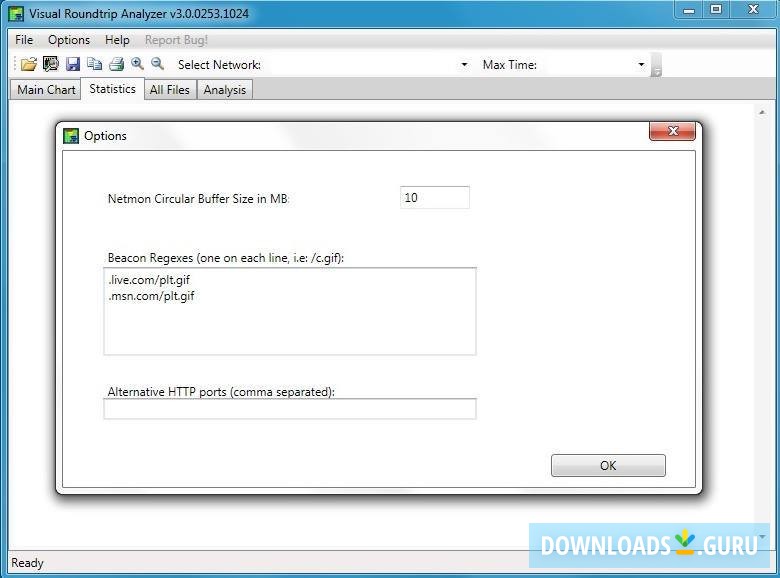780x578 pixels.
Task: Click the Ready status bar text
Action: (x=27, y=563)
